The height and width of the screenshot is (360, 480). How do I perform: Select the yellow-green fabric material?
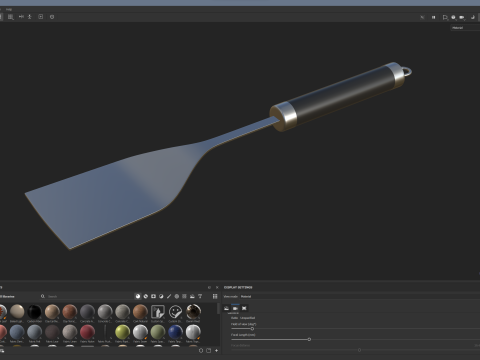(122, 332)
